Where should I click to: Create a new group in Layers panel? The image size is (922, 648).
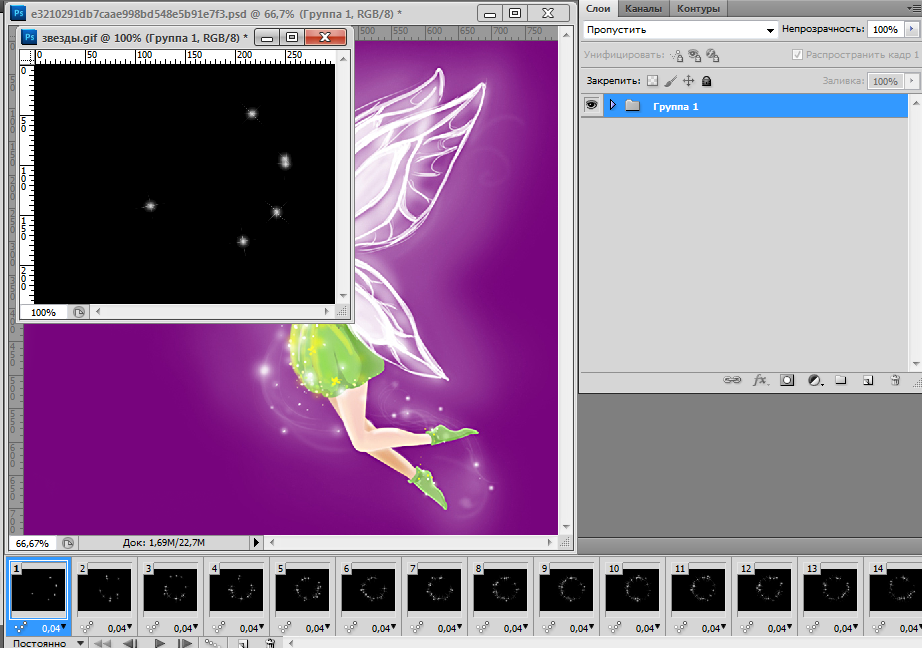pyautogui.click(x=841, y=380)
